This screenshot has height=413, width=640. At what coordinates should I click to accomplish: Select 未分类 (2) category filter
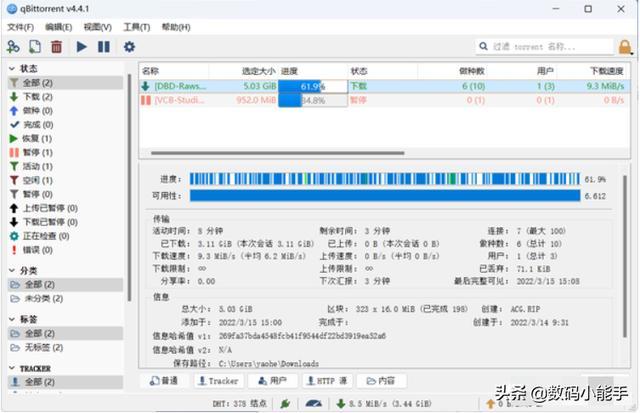point(65,298)
